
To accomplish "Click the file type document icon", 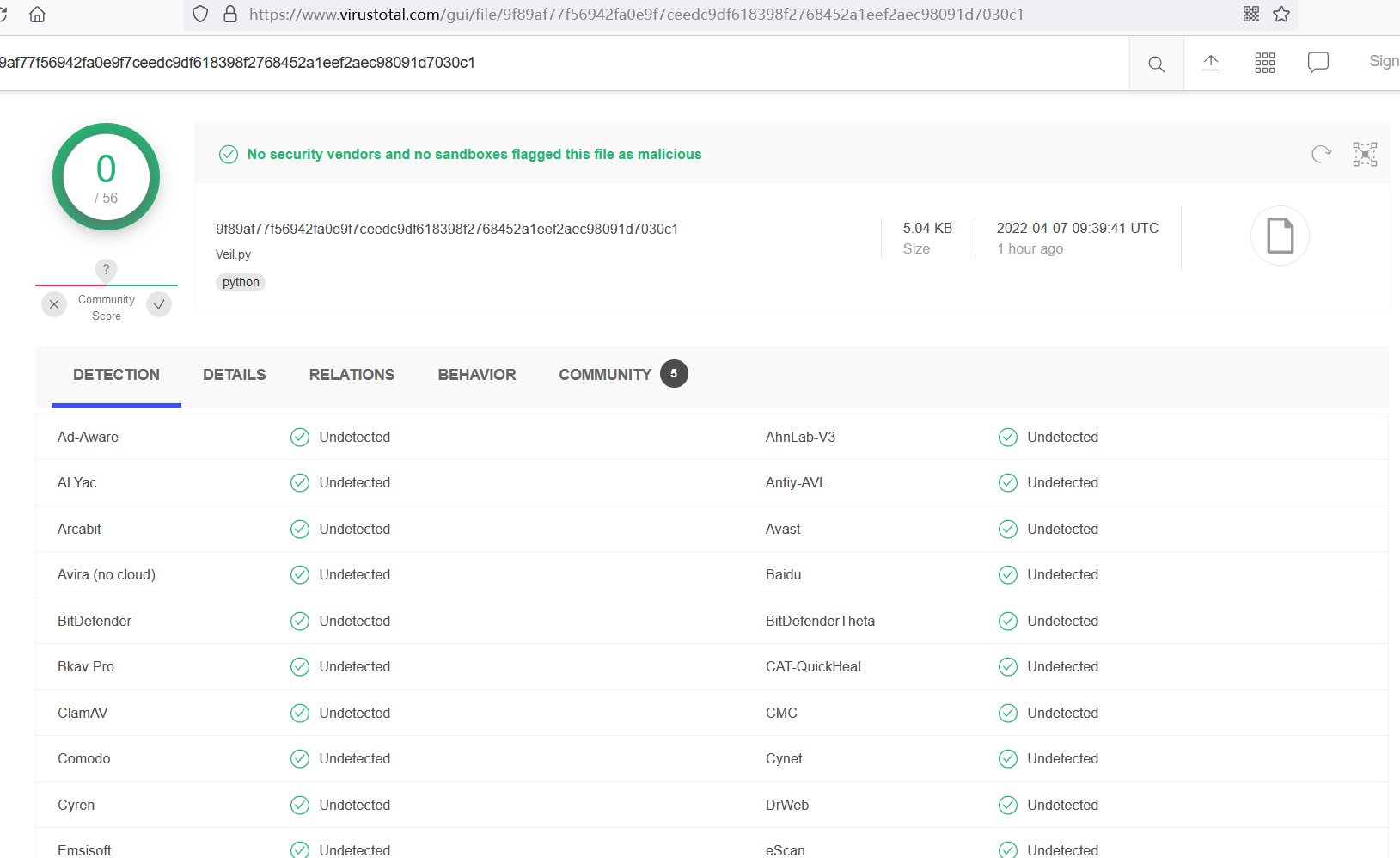I will click(x=1280, y=236).
